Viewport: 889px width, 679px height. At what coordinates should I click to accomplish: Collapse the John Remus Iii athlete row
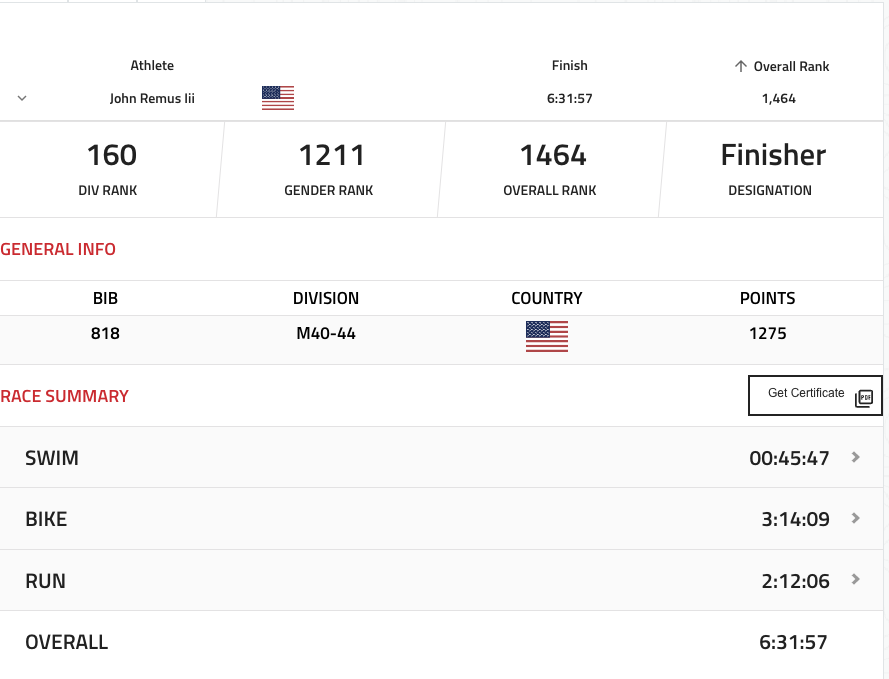pos(22,98)
